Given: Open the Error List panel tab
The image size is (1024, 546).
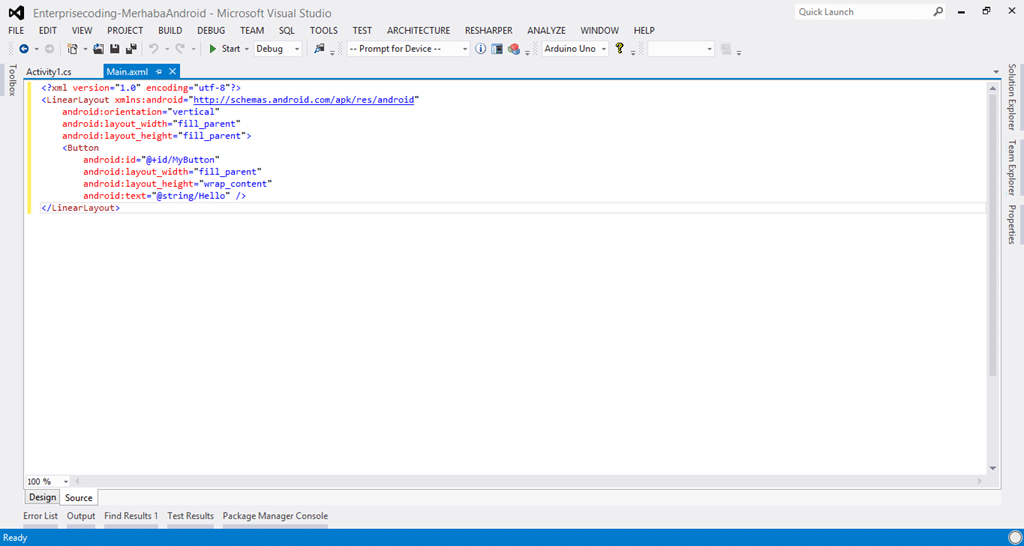Looking at the screenshot, I should pos(40,516).
